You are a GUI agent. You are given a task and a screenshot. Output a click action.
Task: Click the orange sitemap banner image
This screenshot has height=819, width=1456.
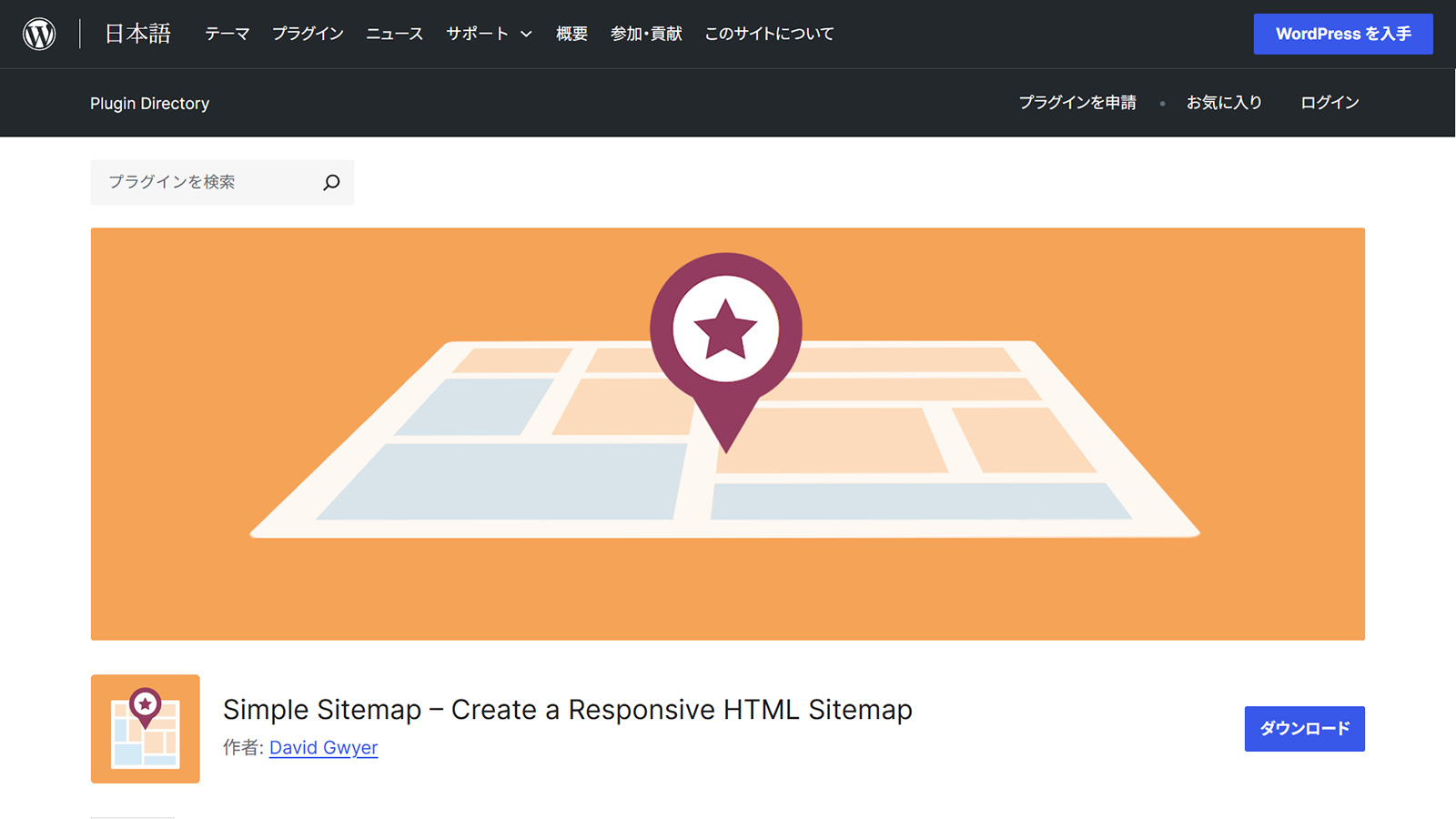(728, 434)
